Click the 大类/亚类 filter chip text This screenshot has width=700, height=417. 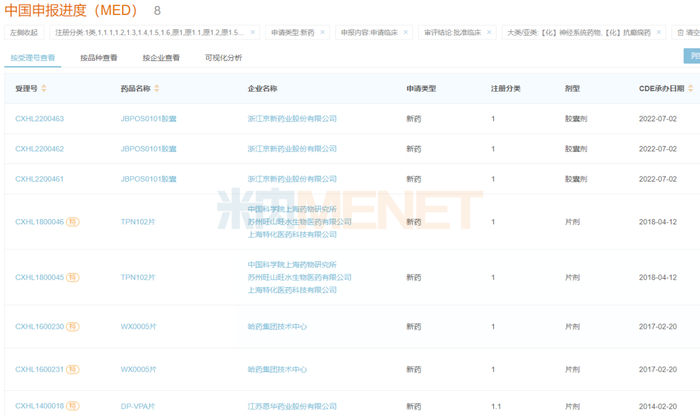click(579, 33)
